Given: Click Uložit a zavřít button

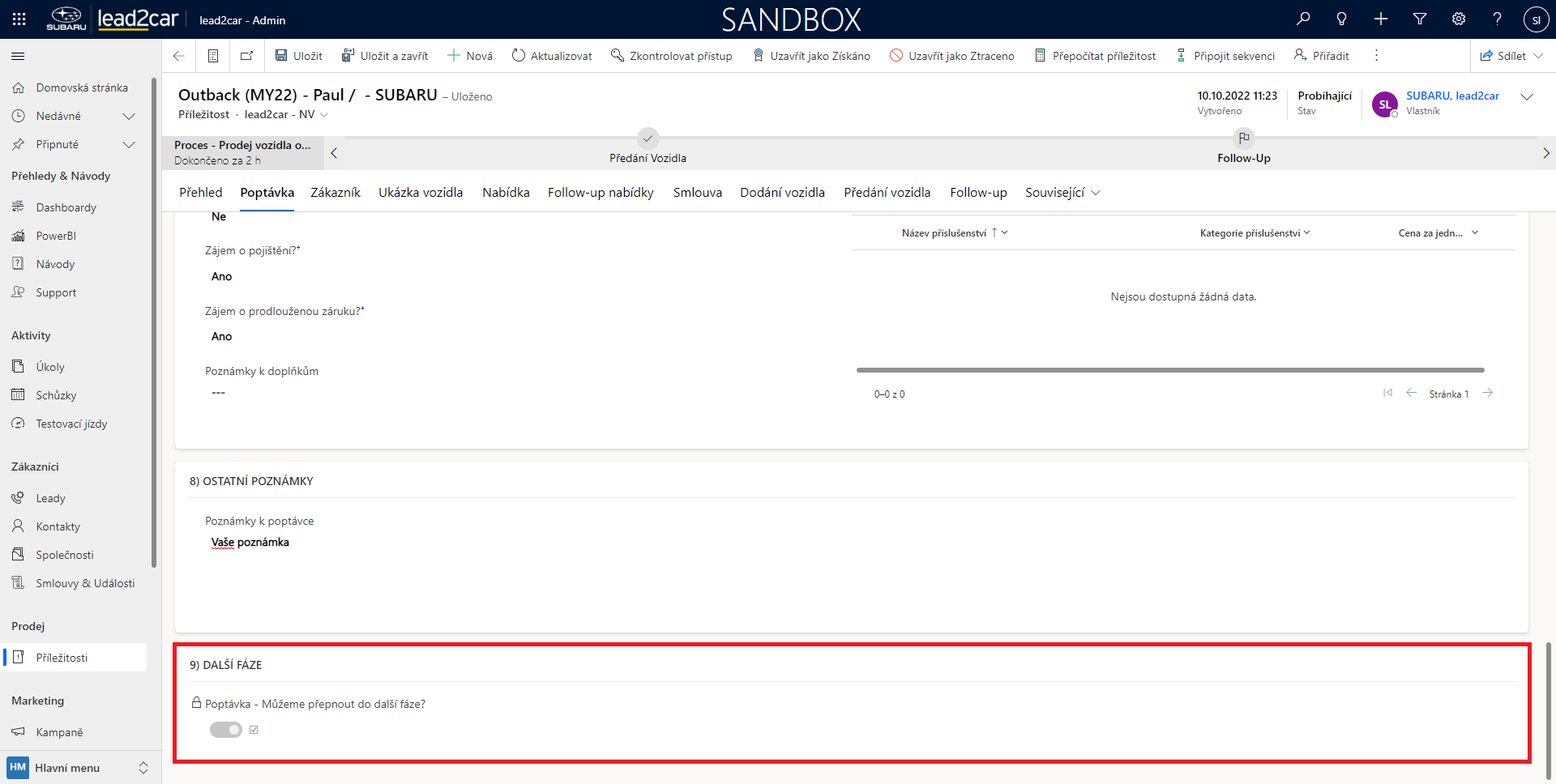Looking at the screenshot, I should pyautogui.click(x=385, y=56).
